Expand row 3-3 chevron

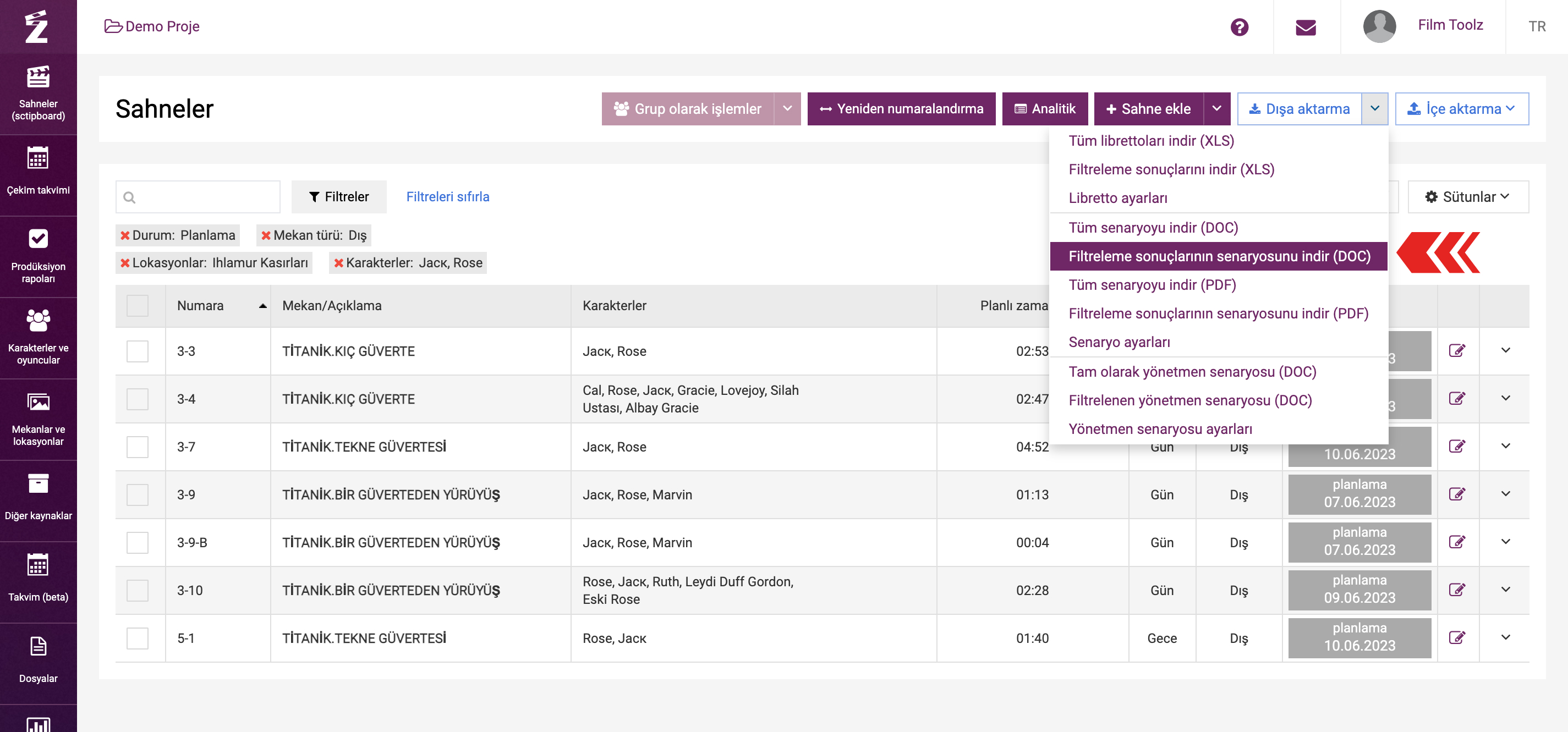coord(1505,350)
